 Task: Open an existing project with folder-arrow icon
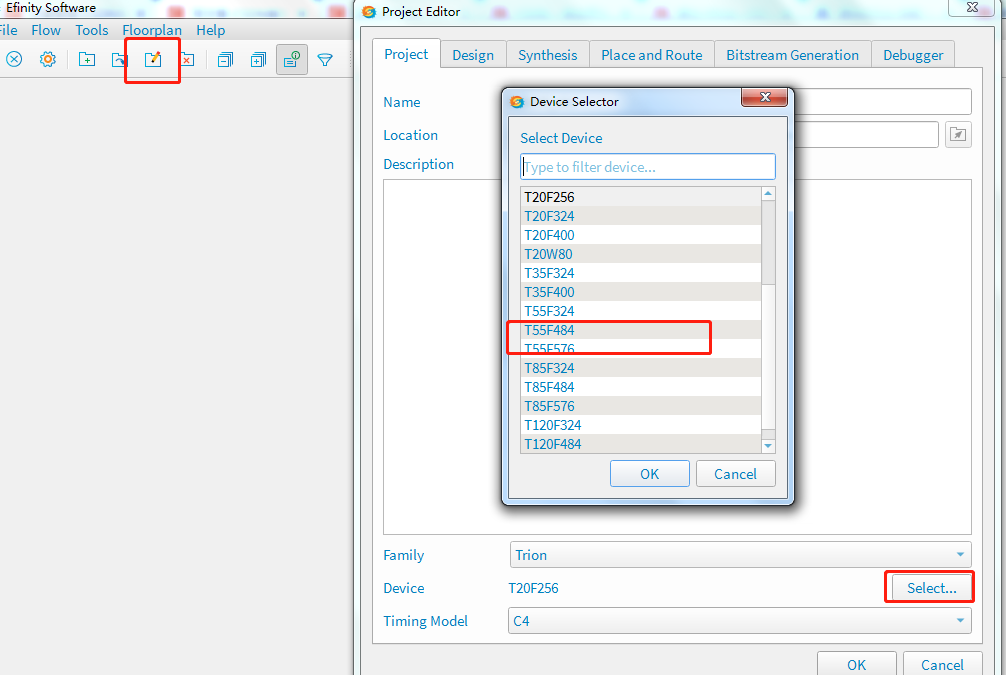coord(119,60)
